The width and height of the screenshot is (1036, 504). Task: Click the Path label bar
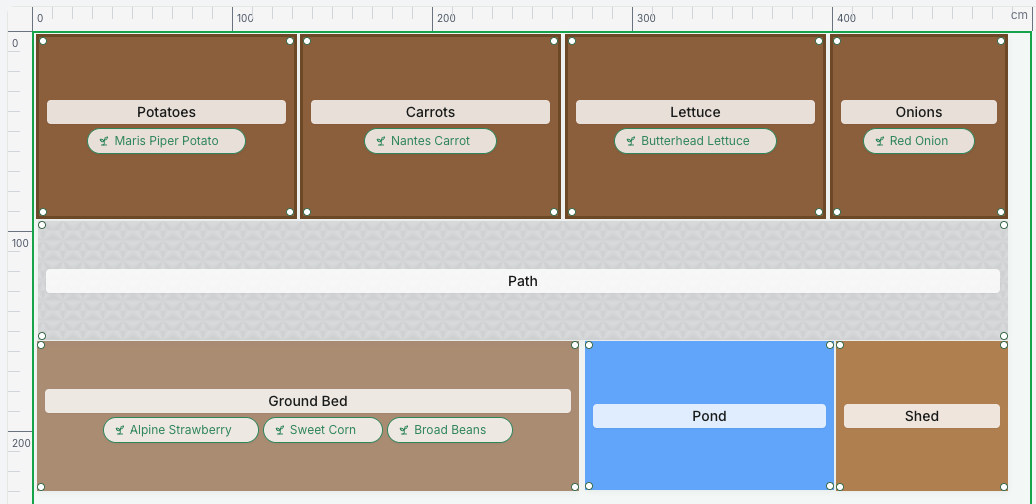click(523, 281)
